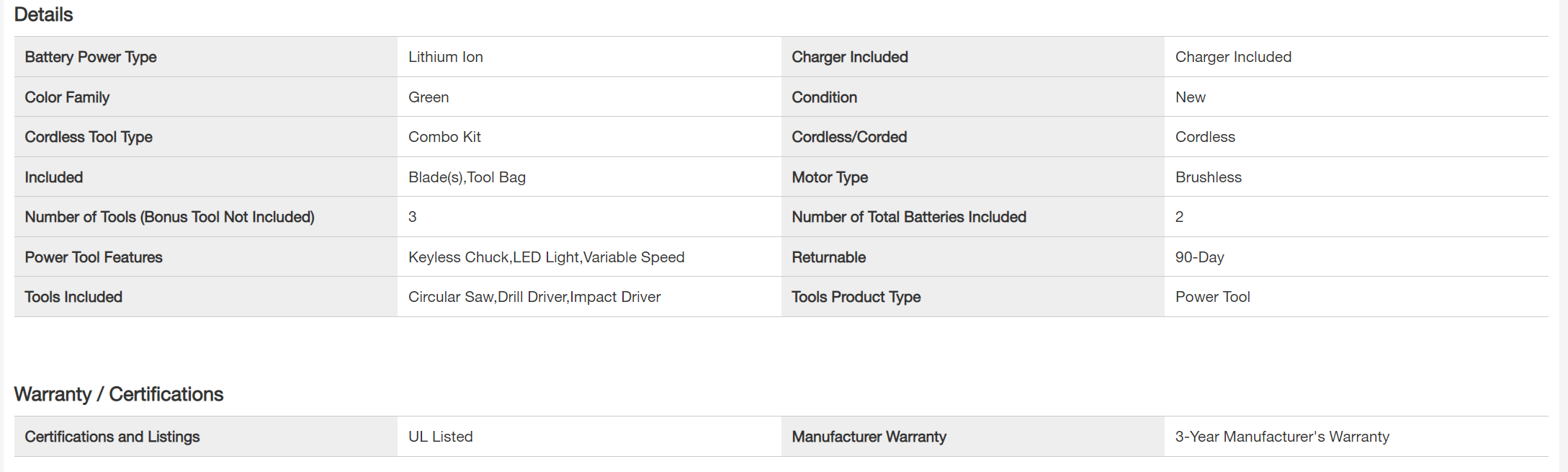Click the Combo Kit value
The image size is (1568, 472).
point(444,137)
